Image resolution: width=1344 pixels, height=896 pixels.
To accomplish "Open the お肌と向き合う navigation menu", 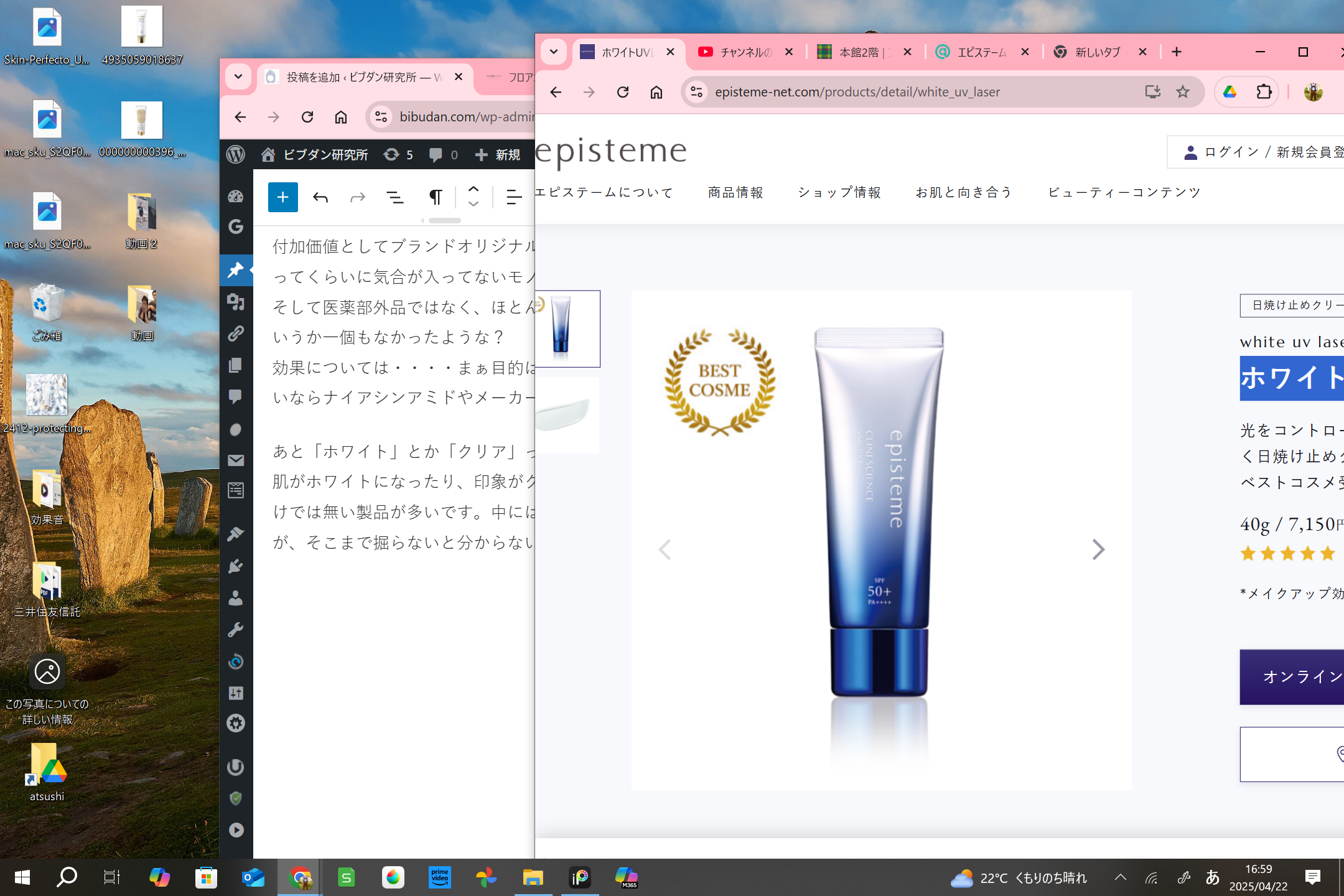I will [x=964, y=192].
